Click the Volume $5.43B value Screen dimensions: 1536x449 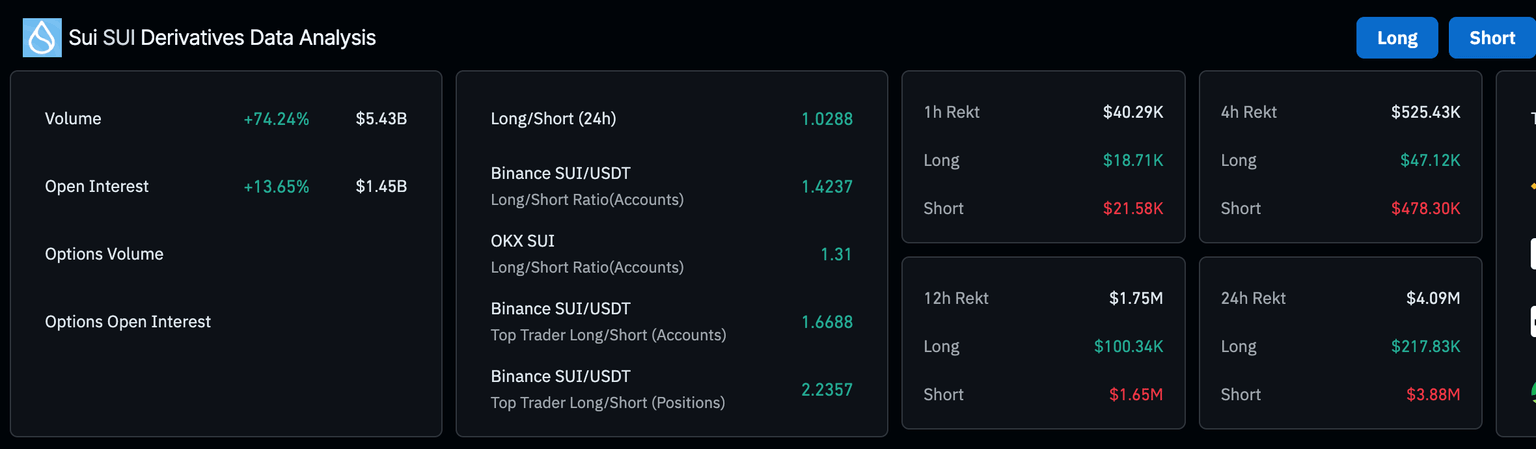[x=381, y=119]
